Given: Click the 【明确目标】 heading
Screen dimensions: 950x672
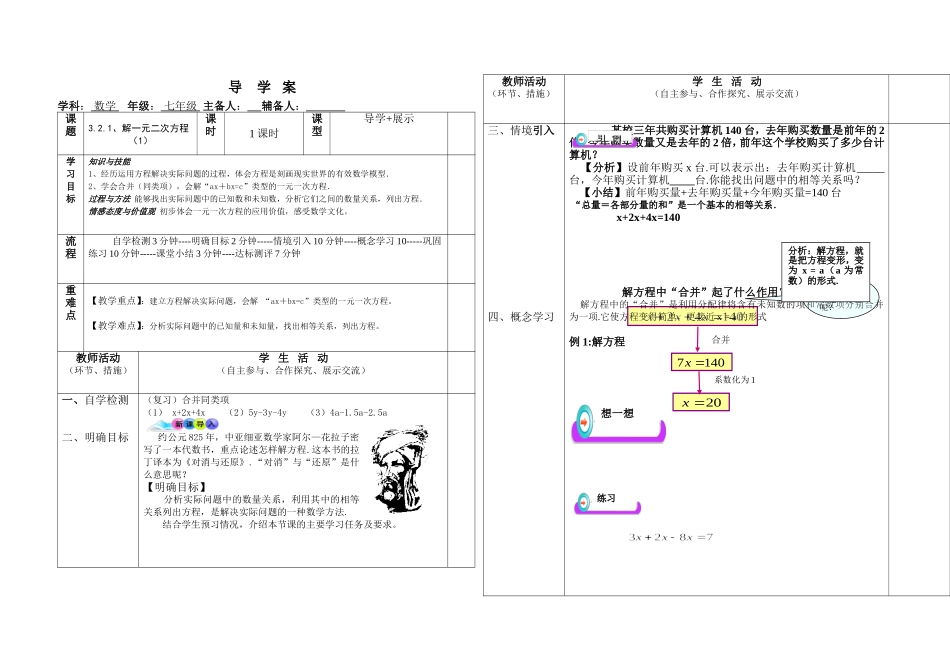Looking at the screenshot, I should 176,487.
